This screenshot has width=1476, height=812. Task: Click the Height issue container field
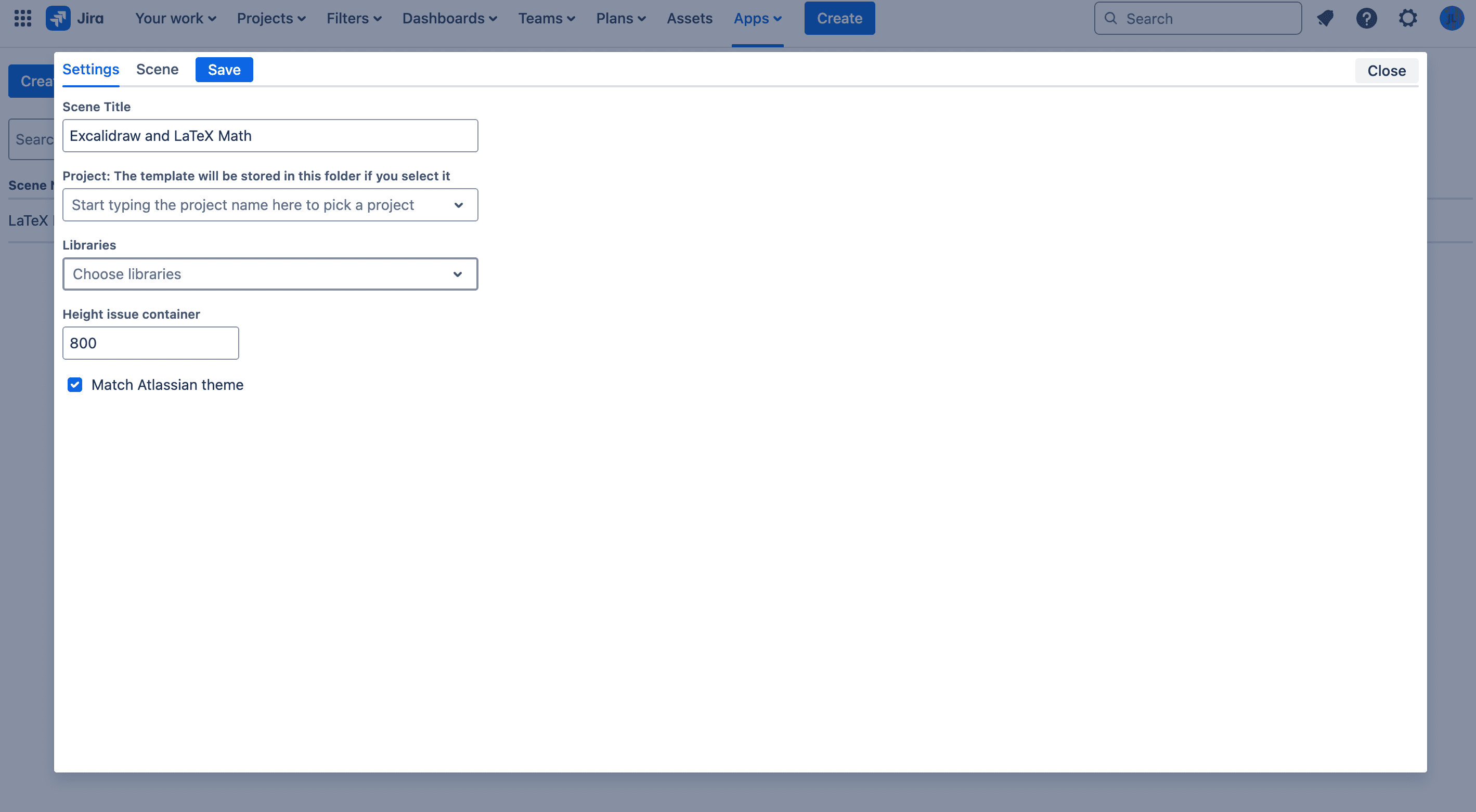(151, 343)
